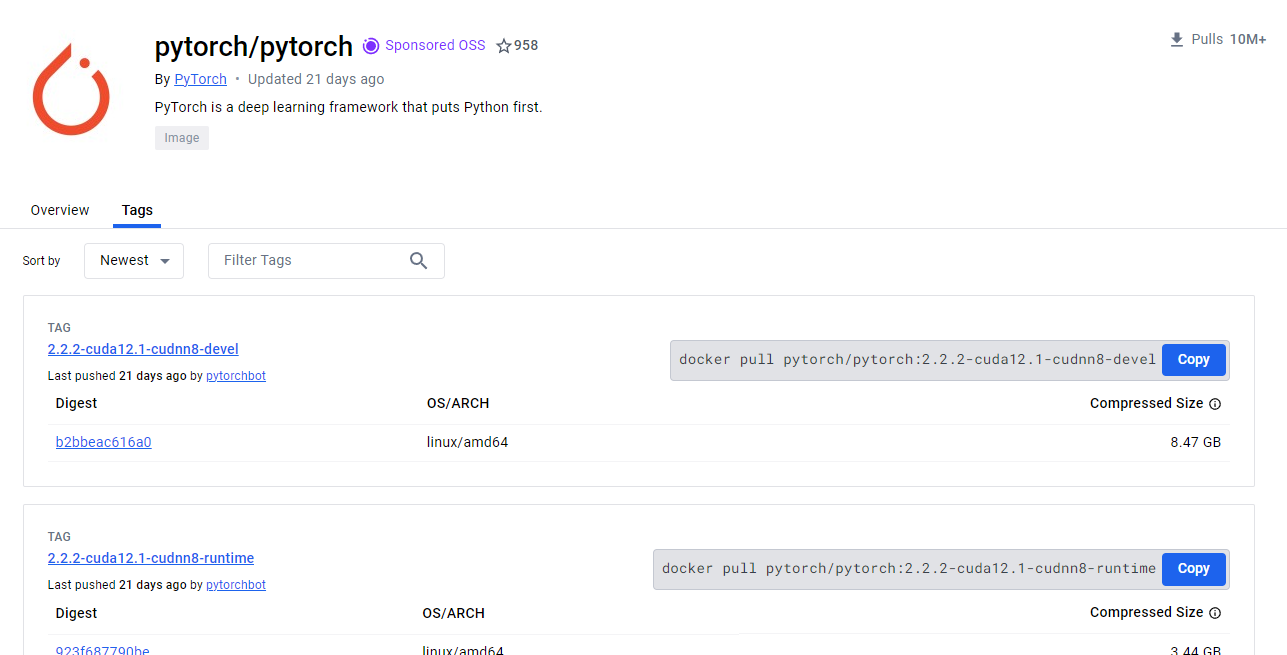This screenshot has width=1287, height=655.
Task: Open the PyTorch publisher link
Action: pos(200,79)
